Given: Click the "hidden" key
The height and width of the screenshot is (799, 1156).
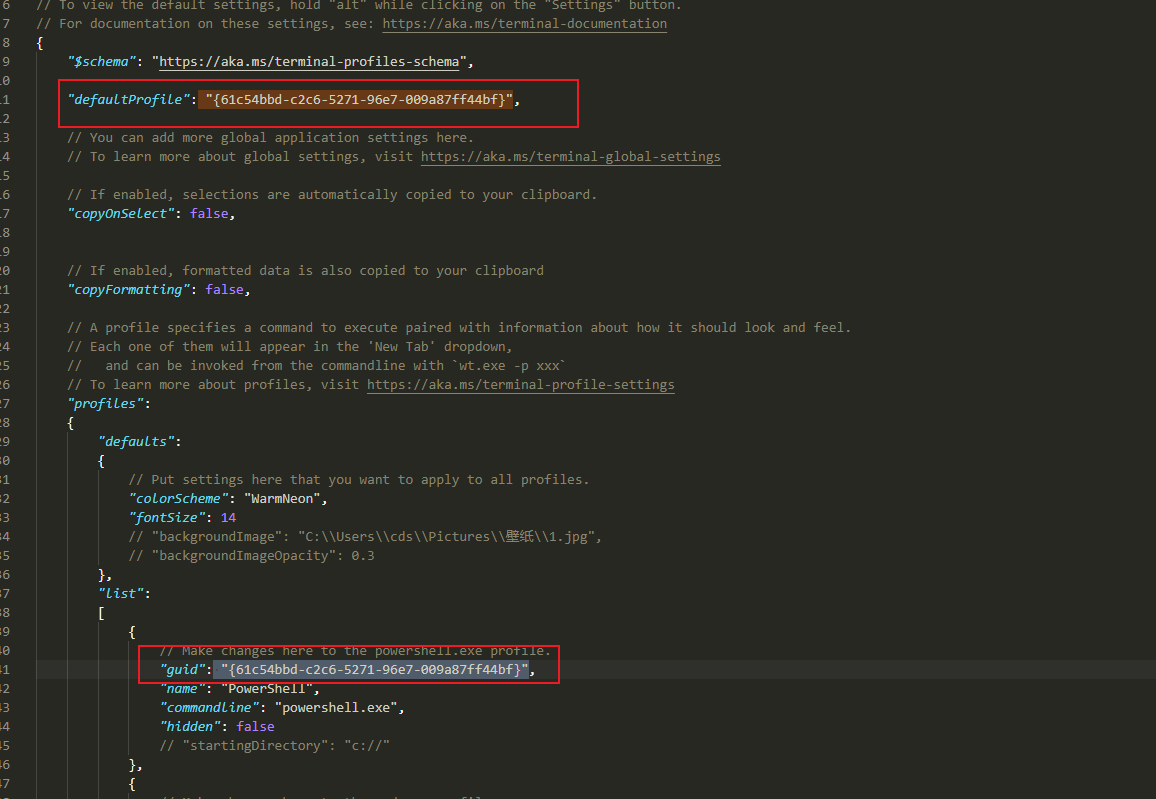Looking at the screenshot, I should [x=190, y=727].
